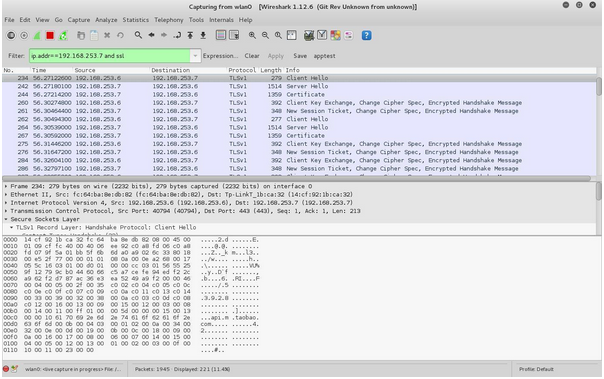Click the Apply filter button
604x379 pixels.
[x=275, y=56]
